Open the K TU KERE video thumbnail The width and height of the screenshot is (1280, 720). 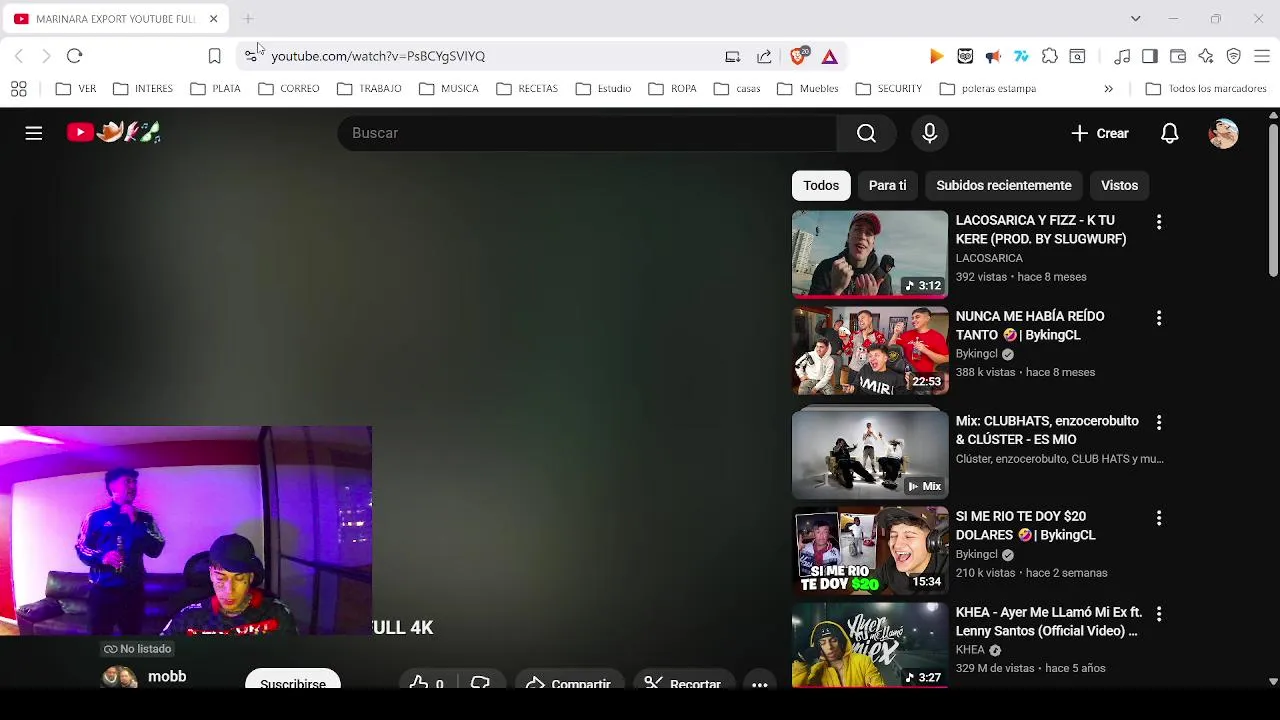[x=870, y=254]
